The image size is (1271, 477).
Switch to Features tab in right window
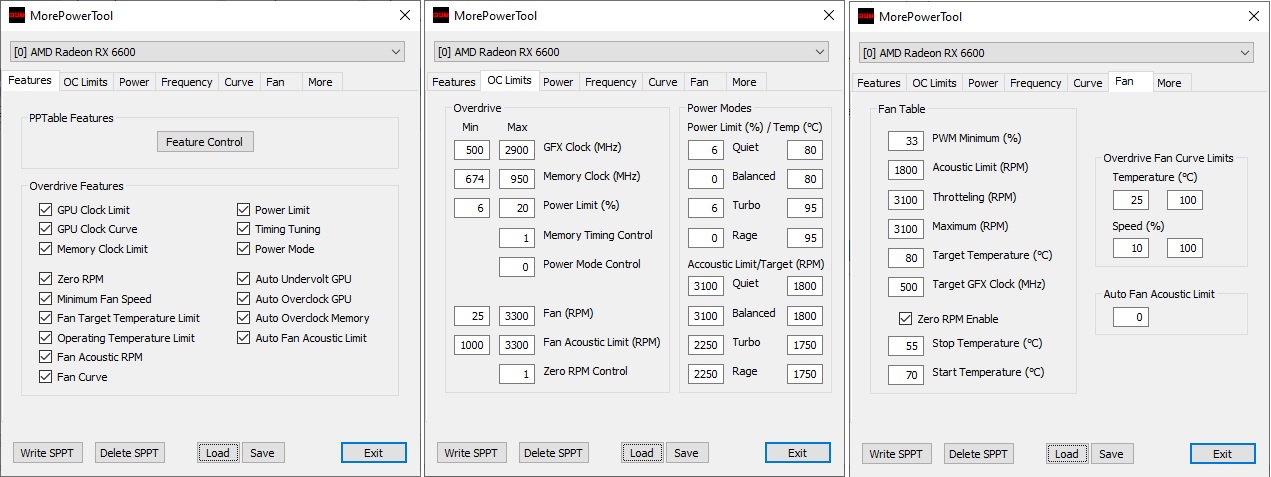point(879,83)
